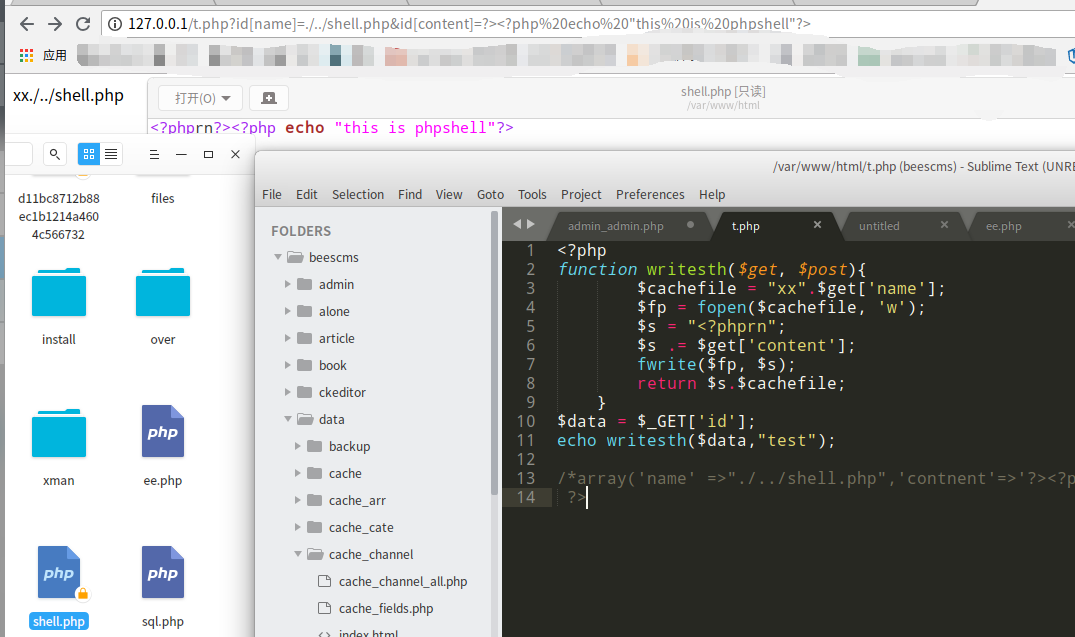
Task: Expand the article folder
Action: [x=288, y=338]
